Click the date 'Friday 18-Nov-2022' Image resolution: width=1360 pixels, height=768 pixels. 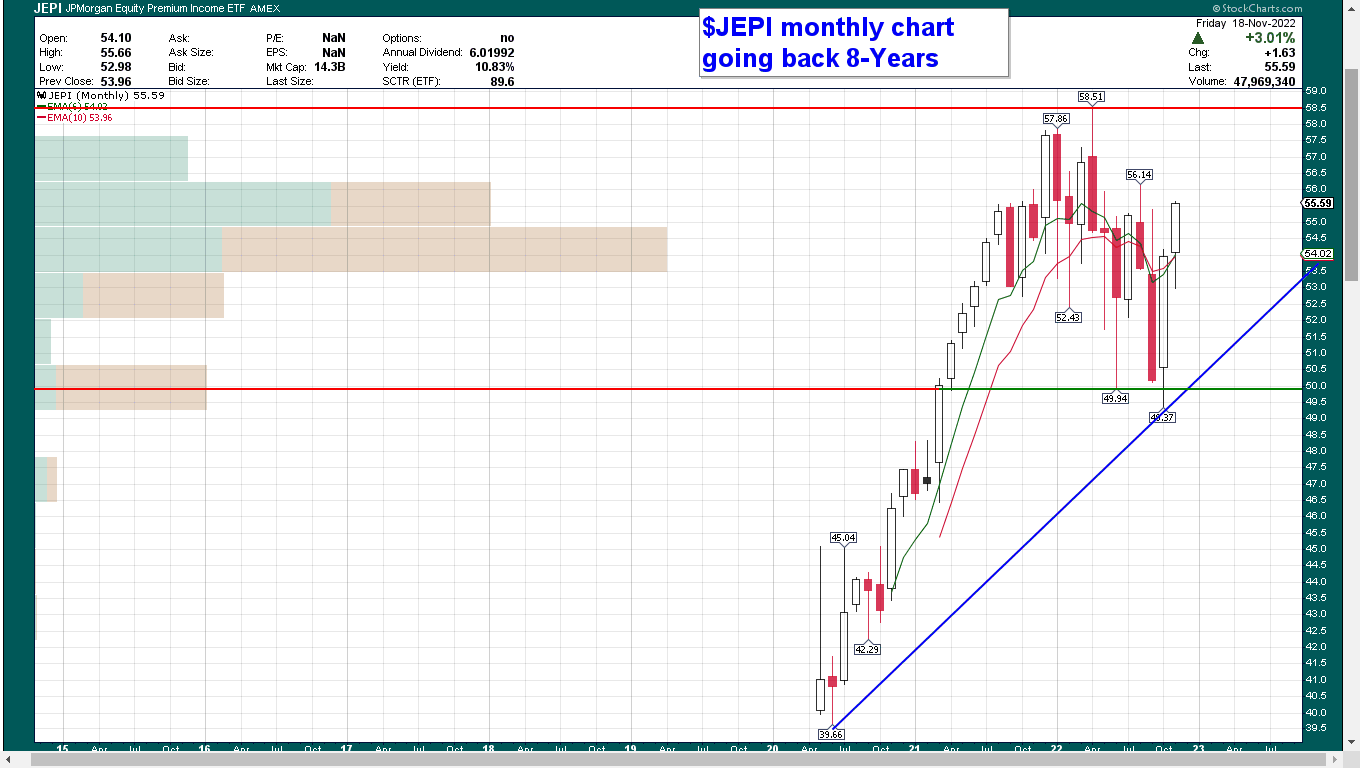tap(1245, 22)
